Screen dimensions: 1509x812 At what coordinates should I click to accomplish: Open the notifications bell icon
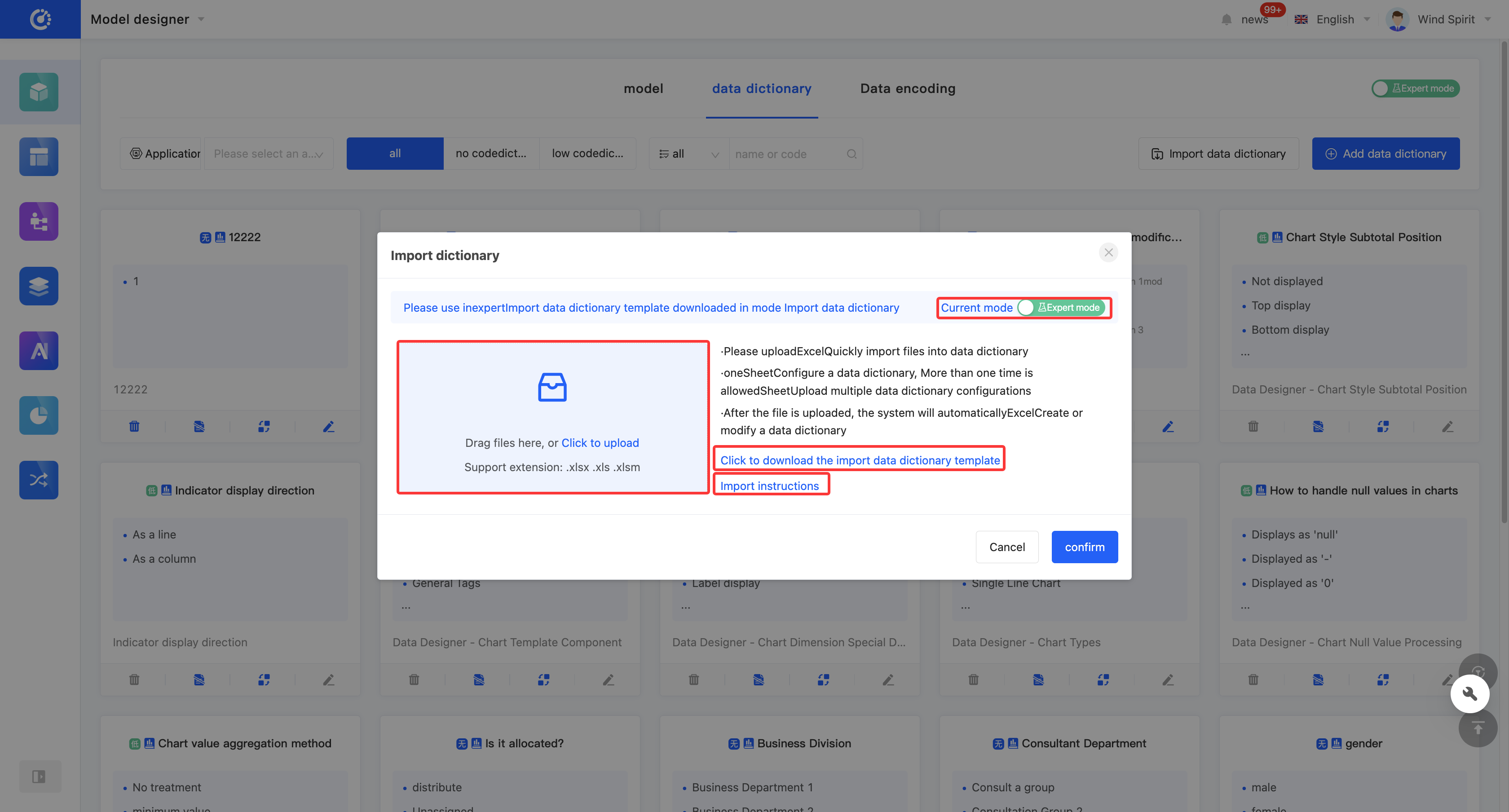[x=1227, y=19]
